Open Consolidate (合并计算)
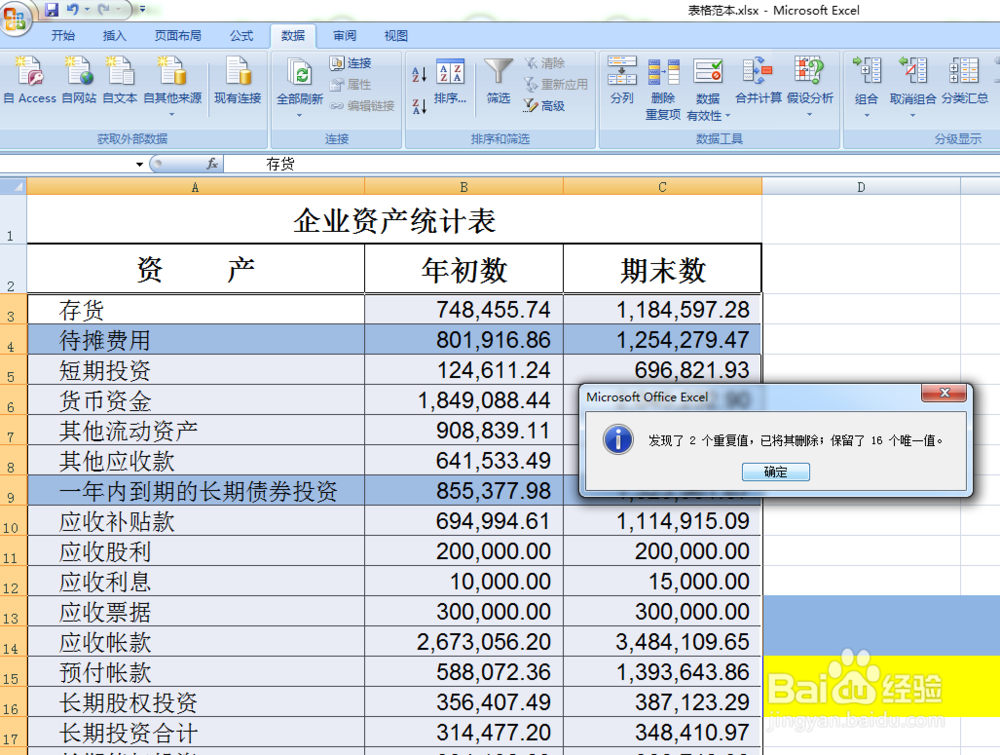Screen dimensions: 1000x755 pos(758,80)
